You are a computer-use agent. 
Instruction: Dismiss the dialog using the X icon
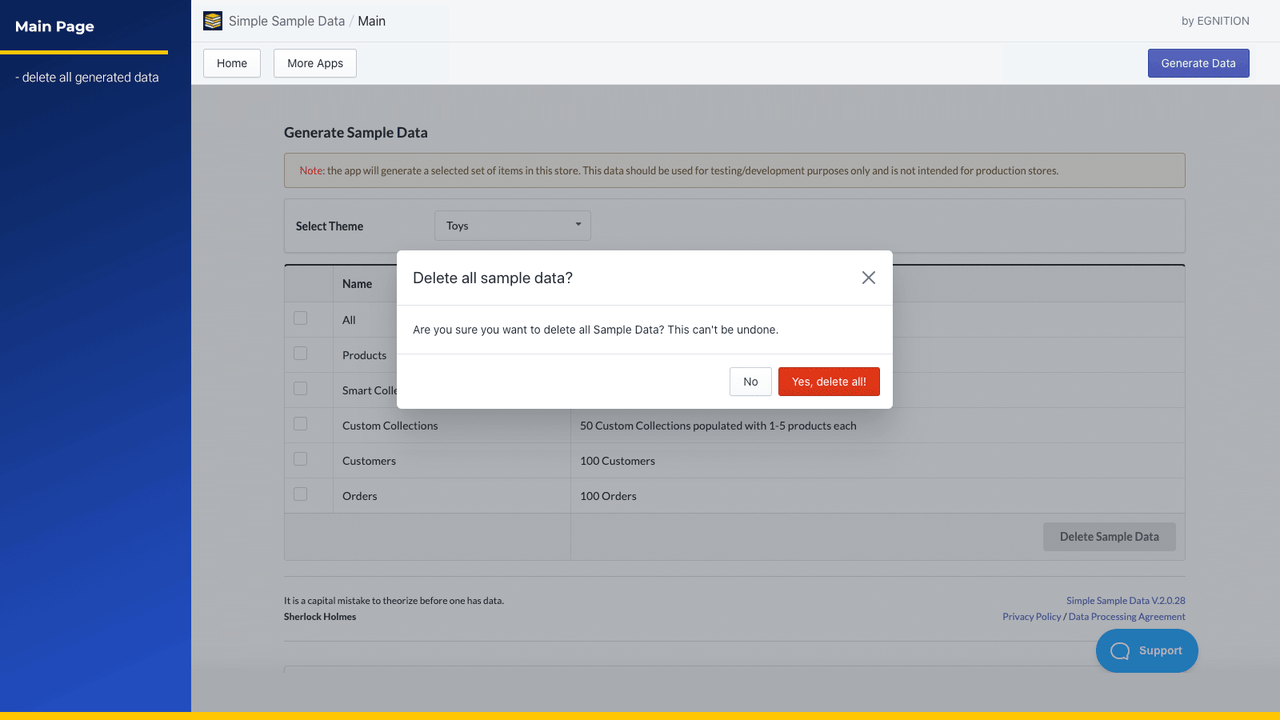tap(868, 277)
